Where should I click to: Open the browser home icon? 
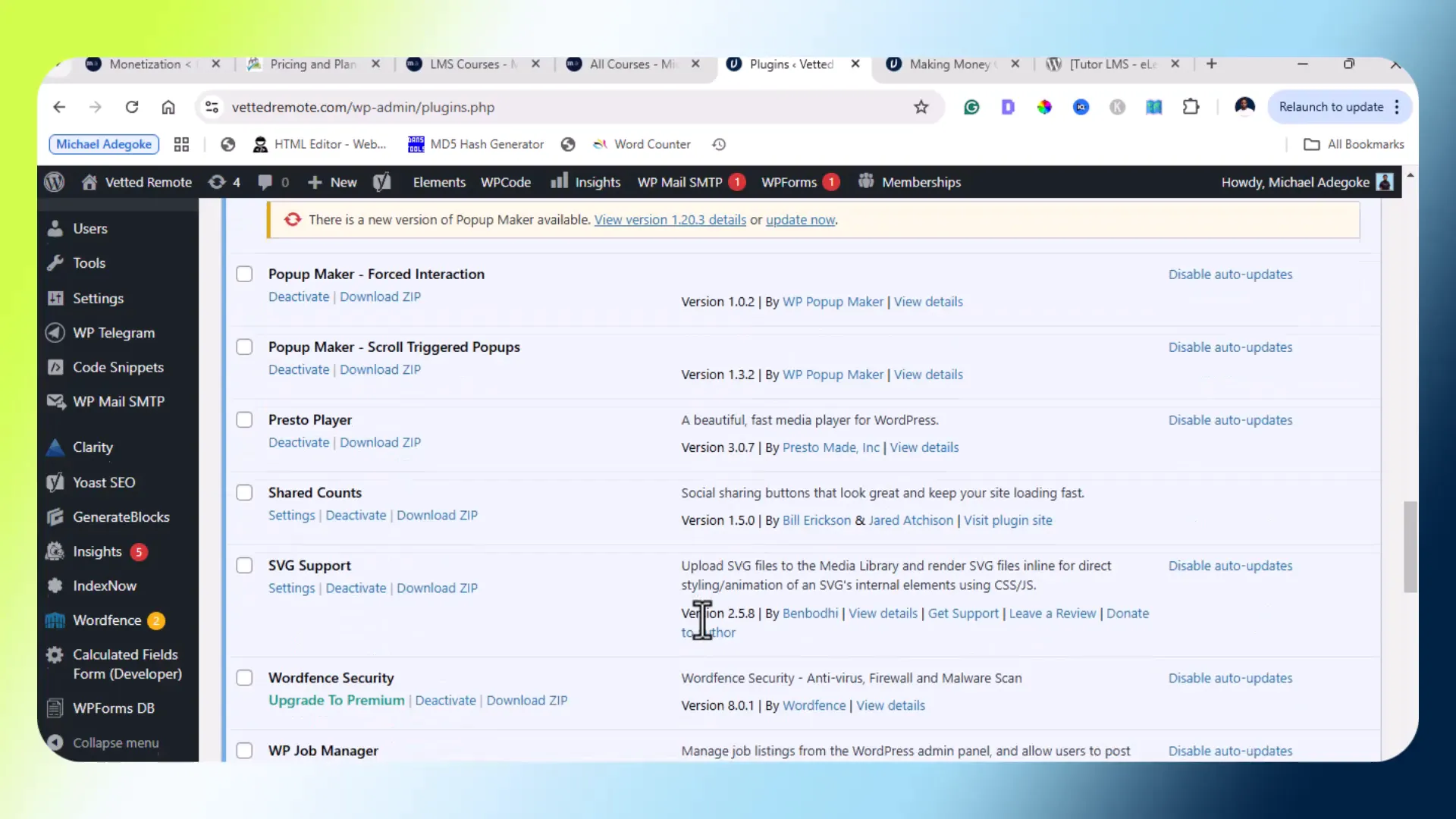pos(168,107)
